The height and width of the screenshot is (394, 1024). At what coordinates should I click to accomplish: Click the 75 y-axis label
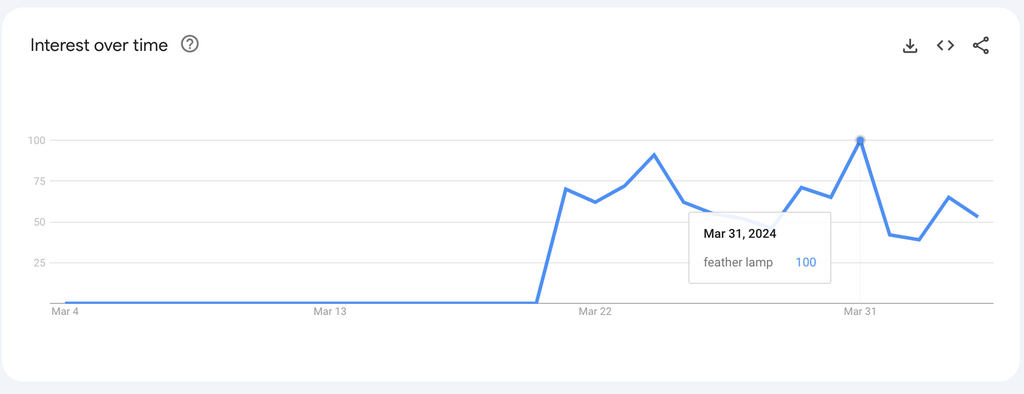click(38, 182)
